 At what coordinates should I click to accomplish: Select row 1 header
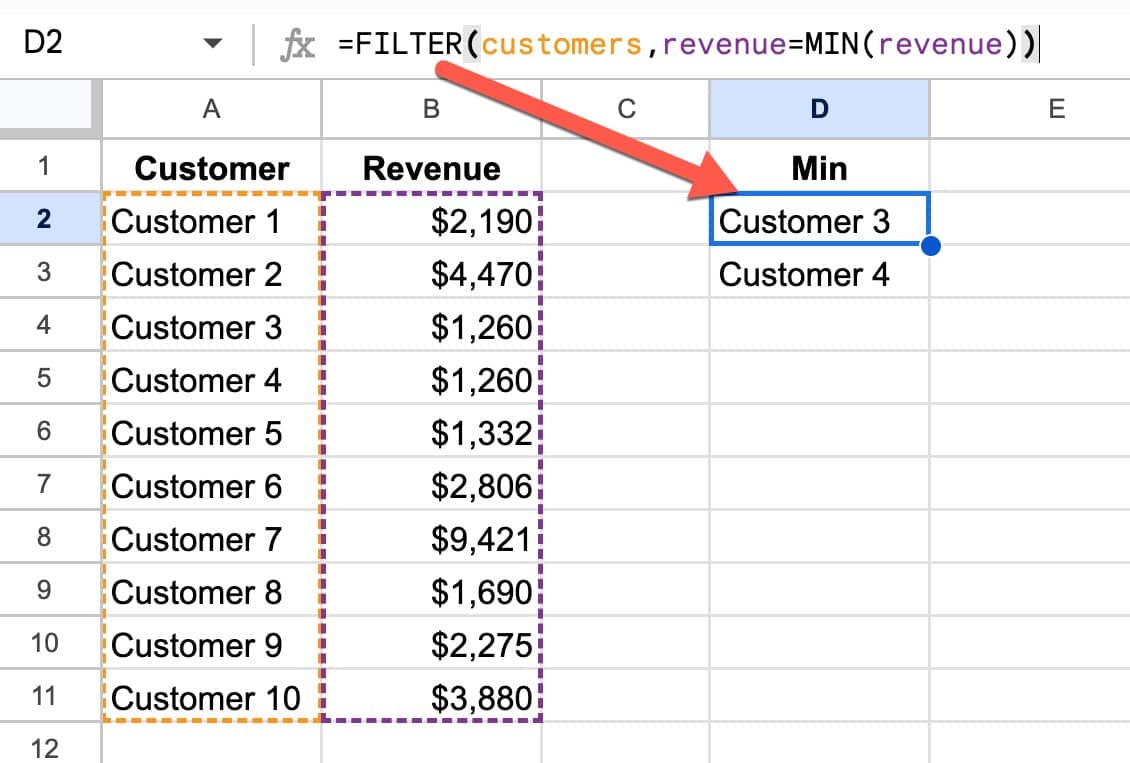[43, 166]
